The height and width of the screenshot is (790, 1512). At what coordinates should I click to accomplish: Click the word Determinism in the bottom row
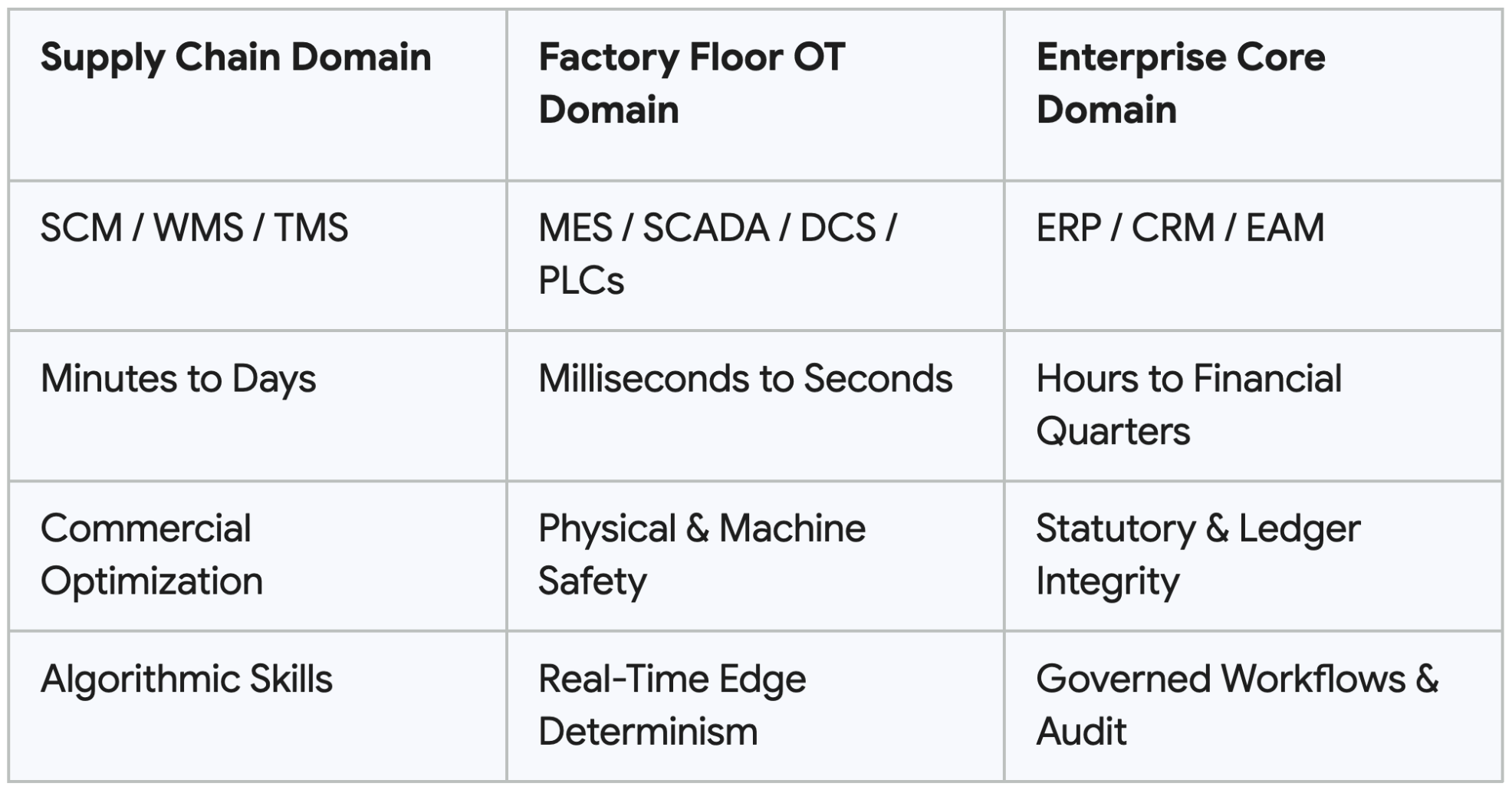tap(648, 732)
